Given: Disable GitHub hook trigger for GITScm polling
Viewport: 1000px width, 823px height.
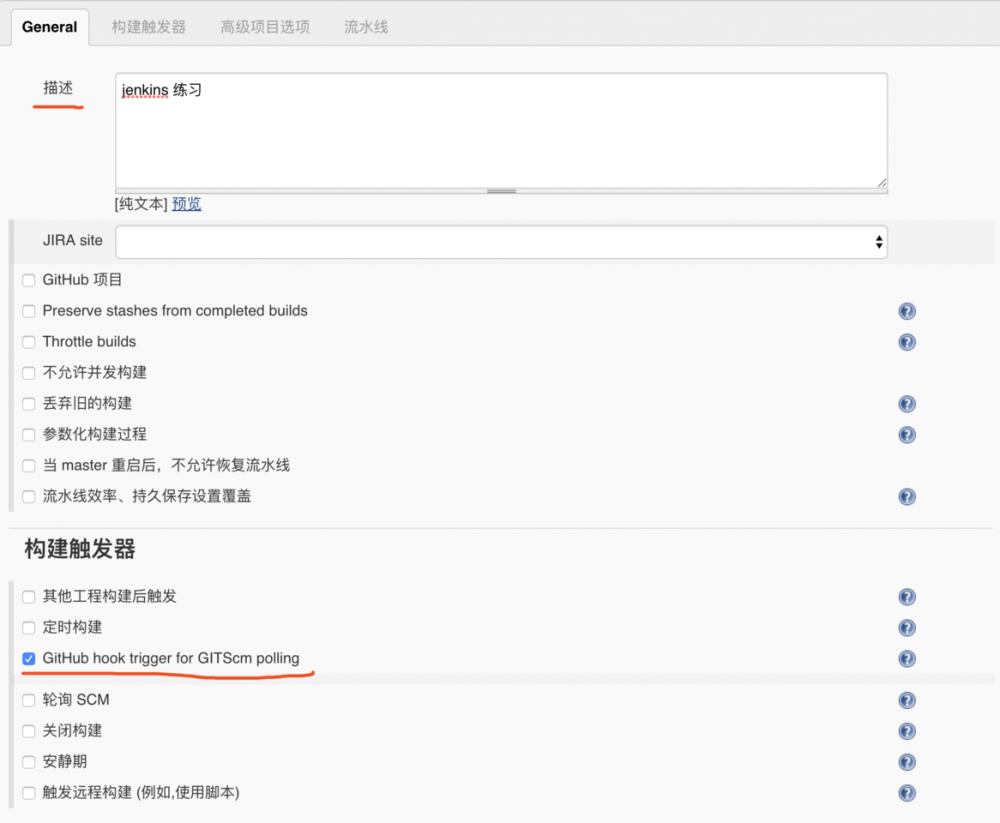Looking at the screenshot, I should pyautogui.click(x=28, y=659).
